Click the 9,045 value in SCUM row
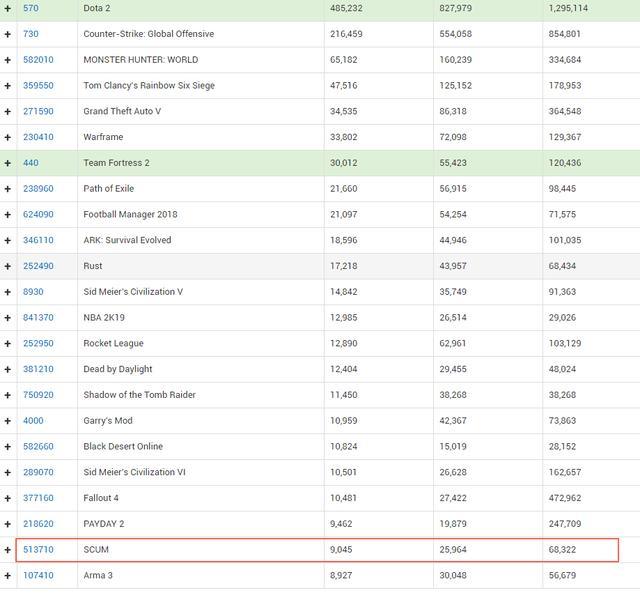Screen dimensions: 640x593 341,549
